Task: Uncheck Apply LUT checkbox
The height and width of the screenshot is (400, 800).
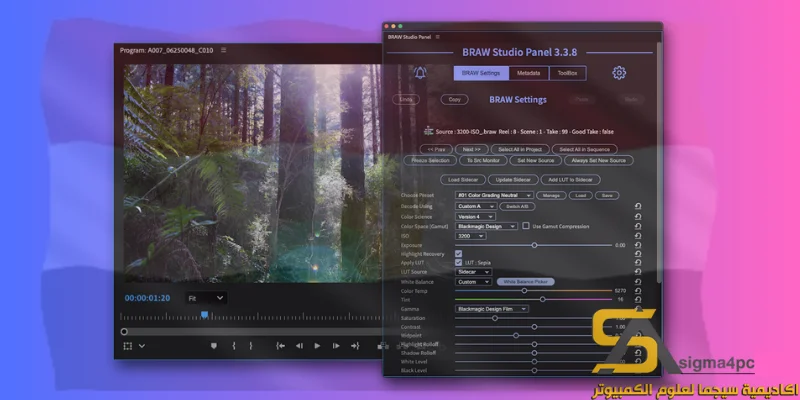Action: pos(459,263)
